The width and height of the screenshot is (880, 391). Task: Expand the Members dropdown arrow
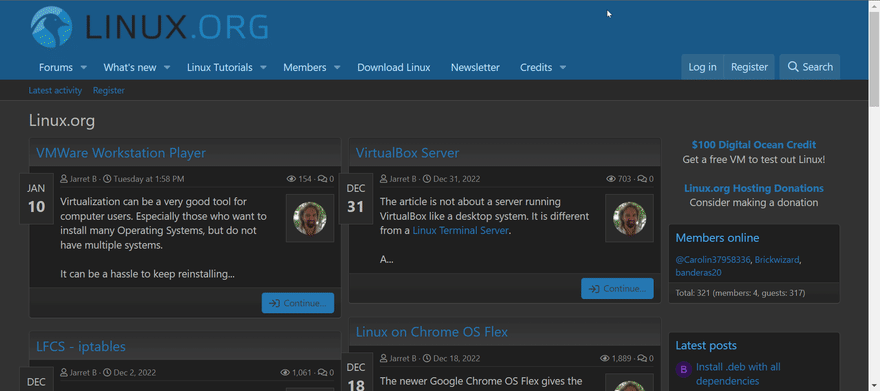(x=337, y=67)
